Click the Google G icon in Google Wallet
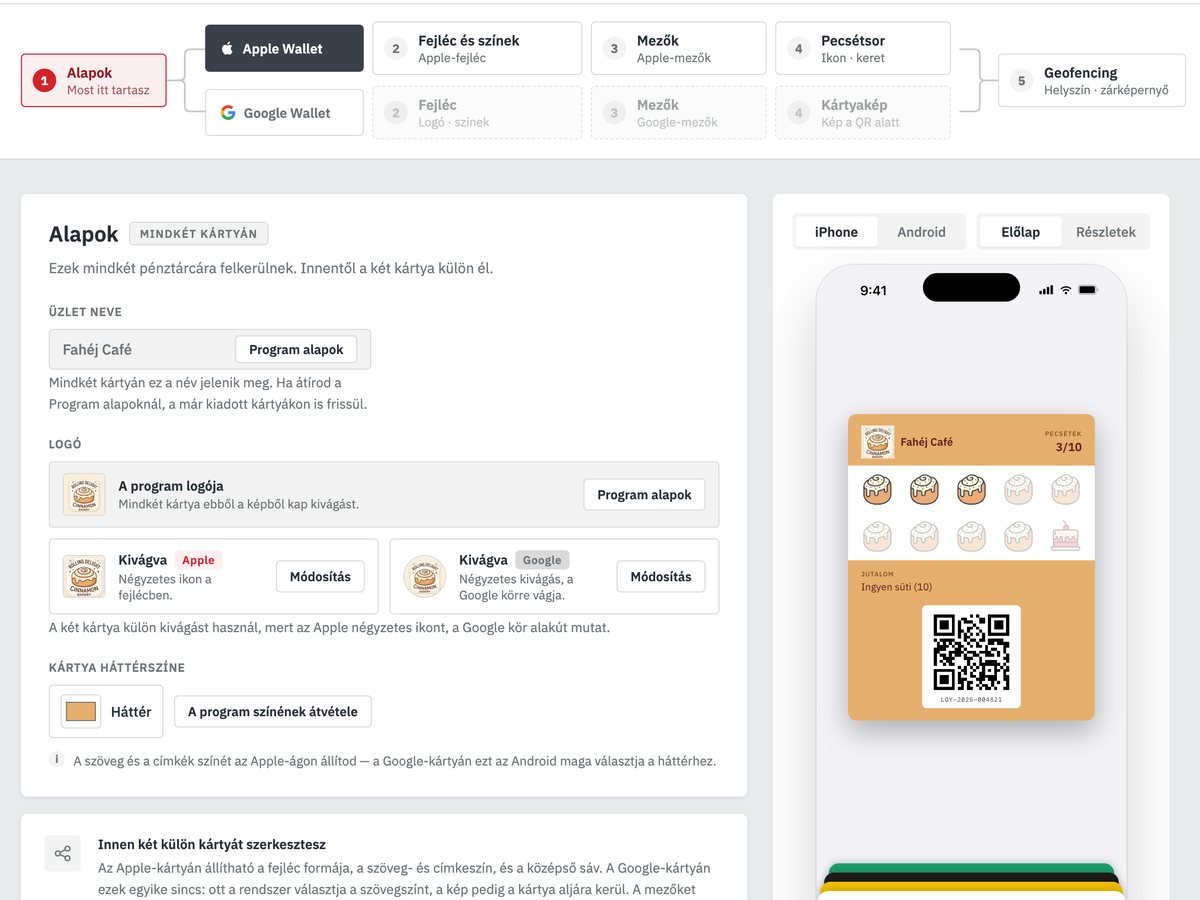Image resolution: width=1200 pixels, height=900 pixels. click(228, 113)
